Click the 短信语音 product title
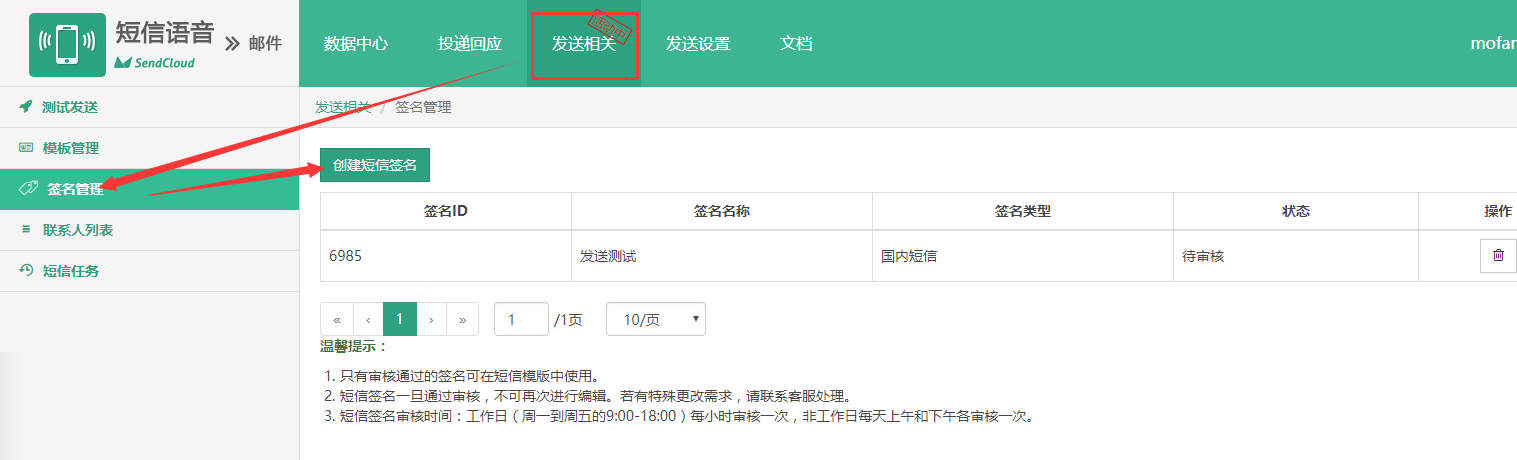The height and width of the screenshot is (460, 1517). pyautogui.click(x=164, y=32)
